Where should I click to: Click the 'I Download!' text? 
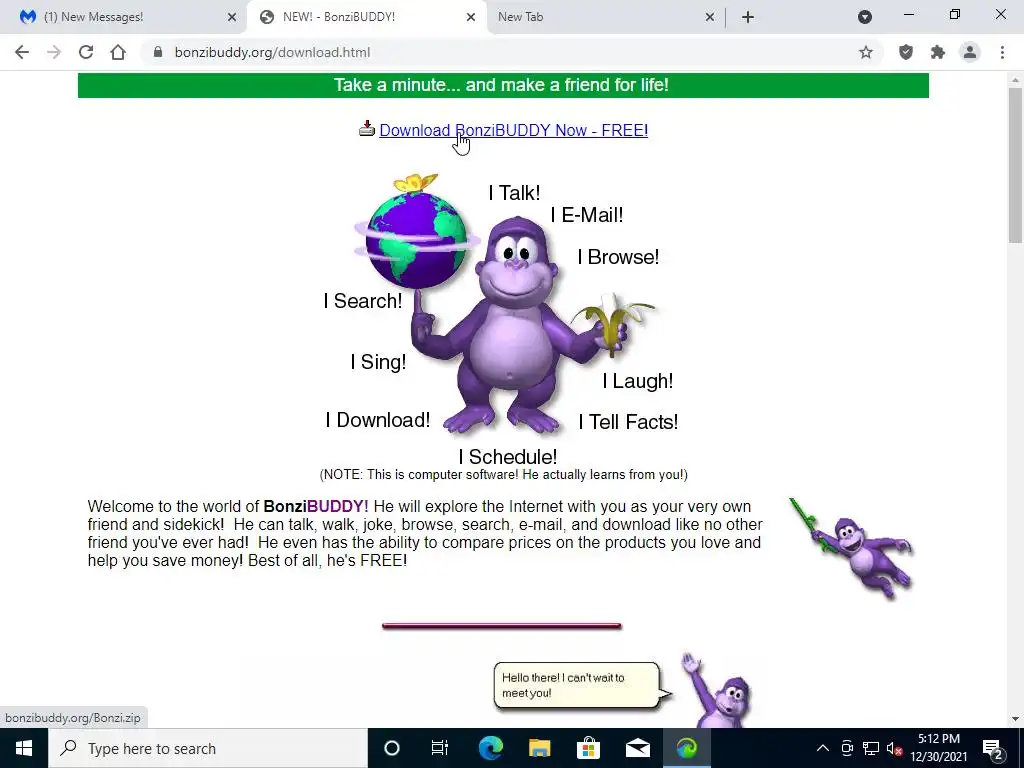pyautogui.click(x=378, y=420)
